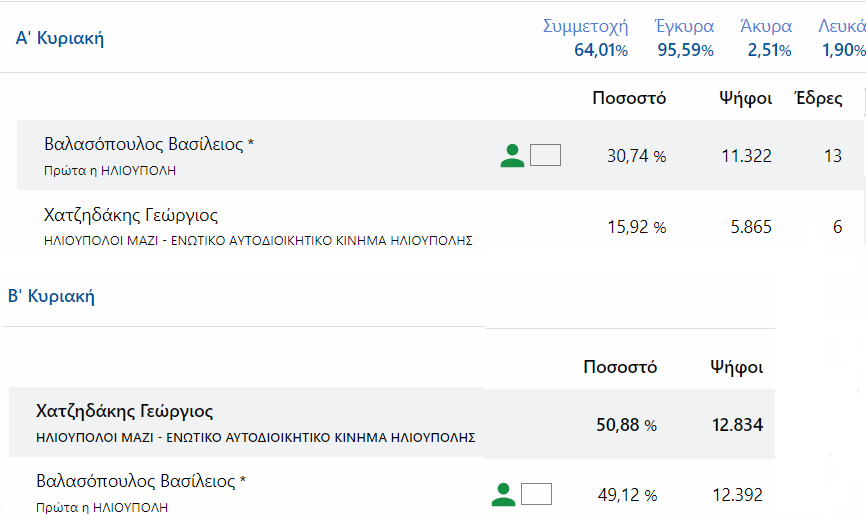This screenshot has height=520, width=866.
Task: Select the empty box beside 49,12 %
Action: 536,494
